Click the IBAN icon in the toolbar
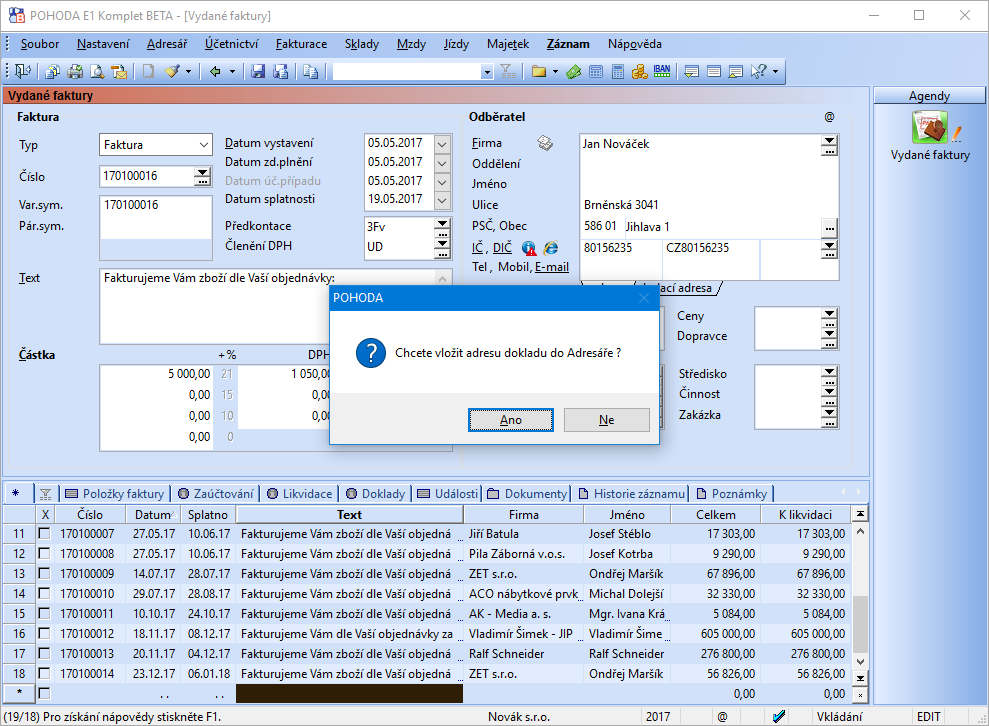The image size is (989, 726). (662, 71)
